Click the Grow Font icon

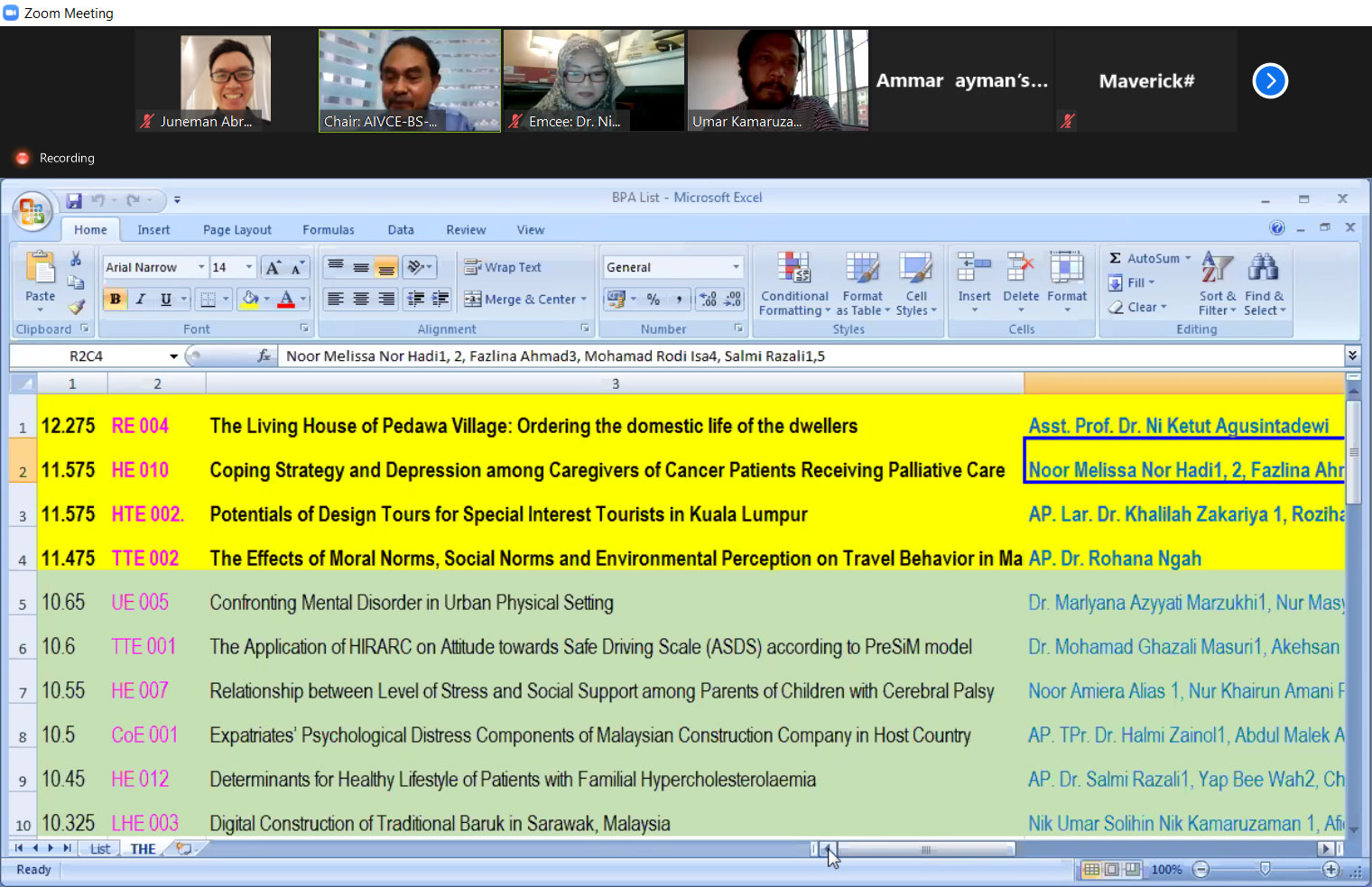click(273, 267)
